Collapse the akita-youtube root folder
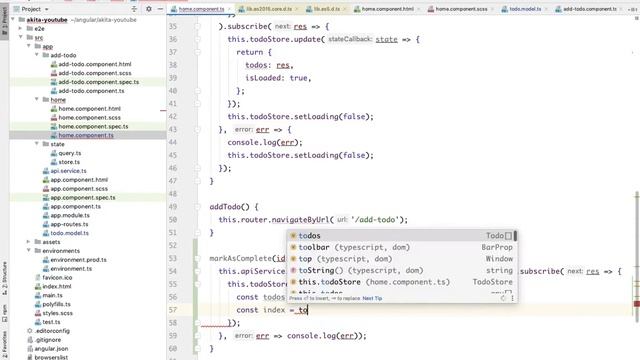This screenshot has width=640, height=360. 13,20
